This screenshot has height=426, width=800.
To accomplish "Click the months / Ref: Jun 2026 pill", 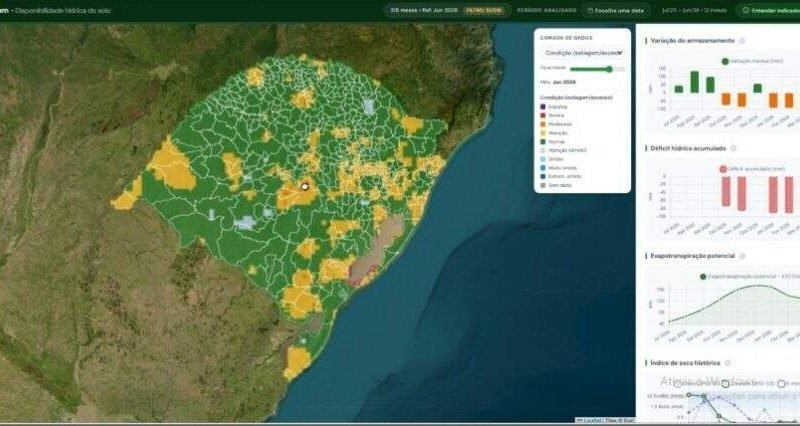I will click(447, 10).
